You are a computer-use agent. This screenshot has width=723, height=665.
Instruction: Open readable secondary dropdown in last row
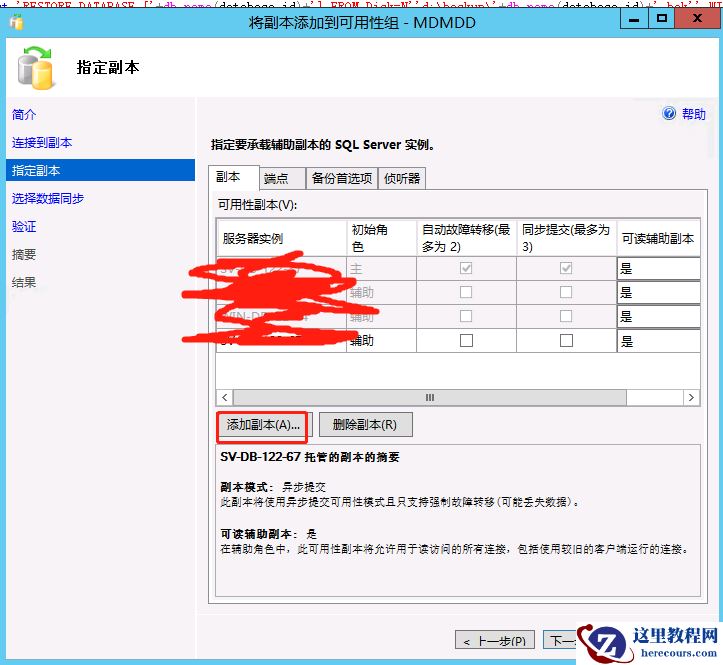pyautogui.click(x=658, y=341)
